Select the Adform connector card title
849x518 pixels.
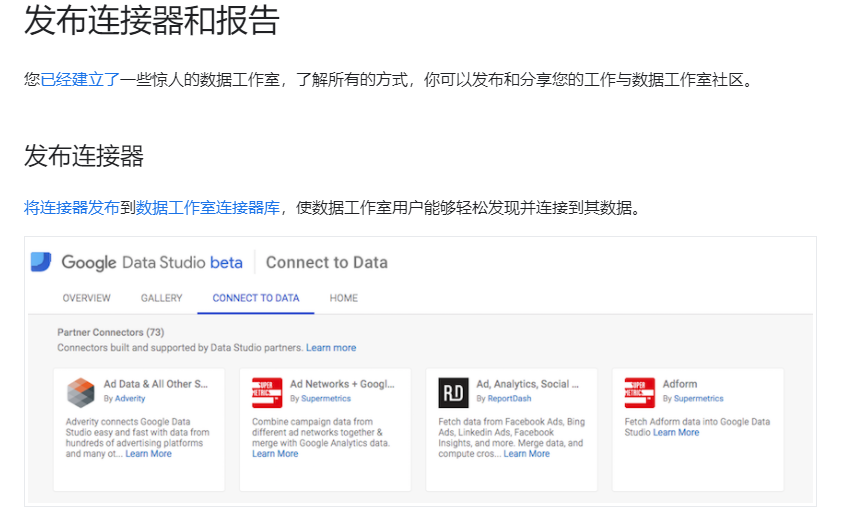click(x=680, y=384)
